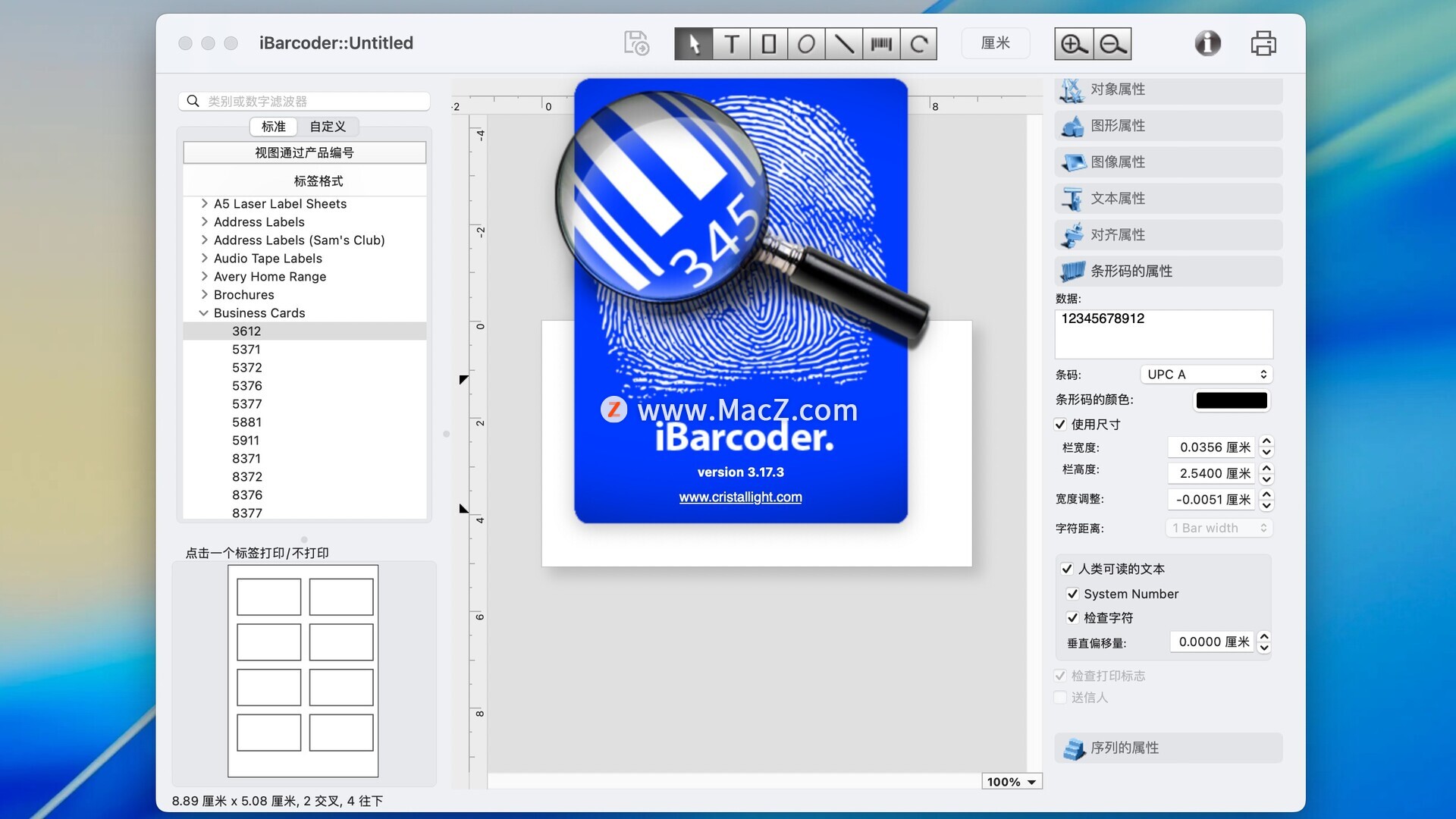Select the Barcode tool

pyautogui.click(x=881, y=44)
